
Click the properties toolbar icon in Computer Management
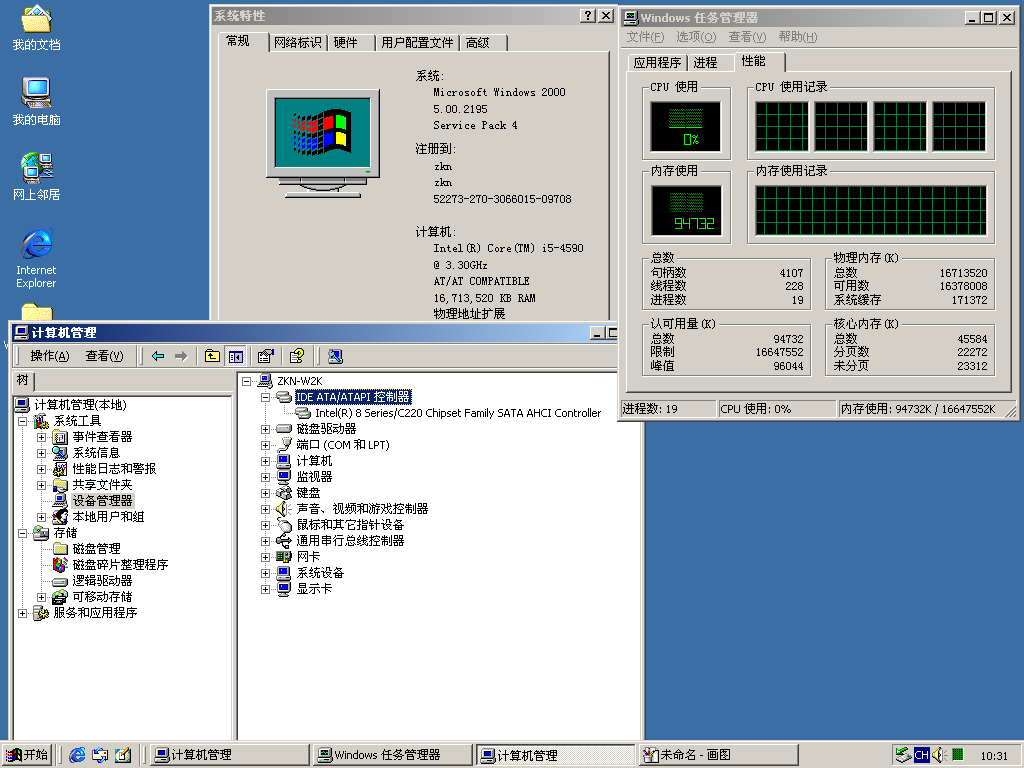265,356
